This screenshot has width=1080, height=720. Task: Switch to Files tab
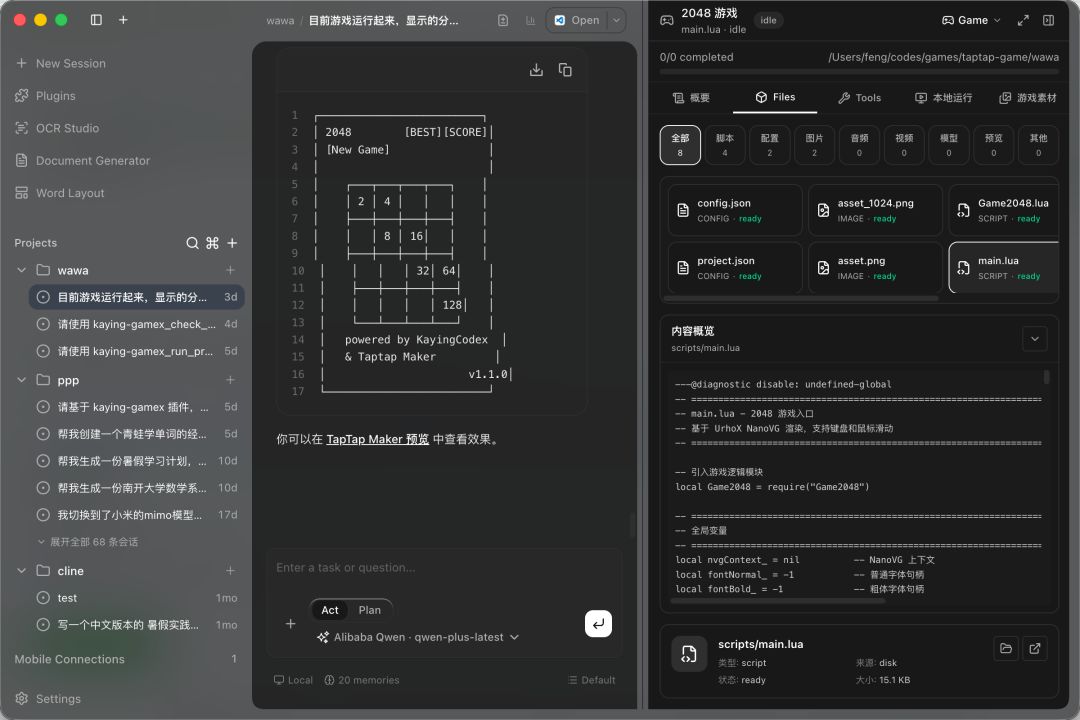click(775, 97)
